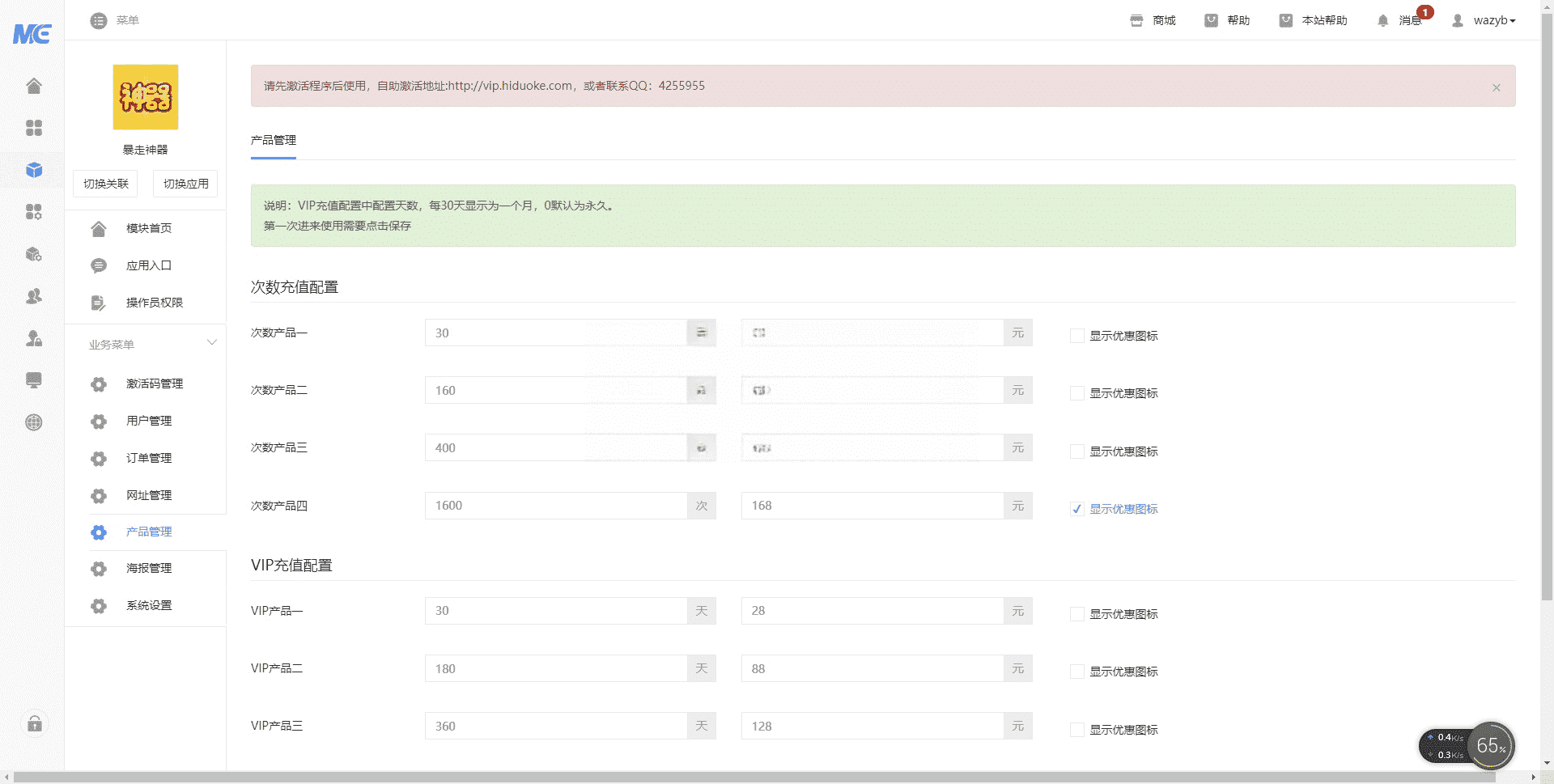Open 应用入口 link
Screen dimensions: 1554x784
tap(149, 265)
